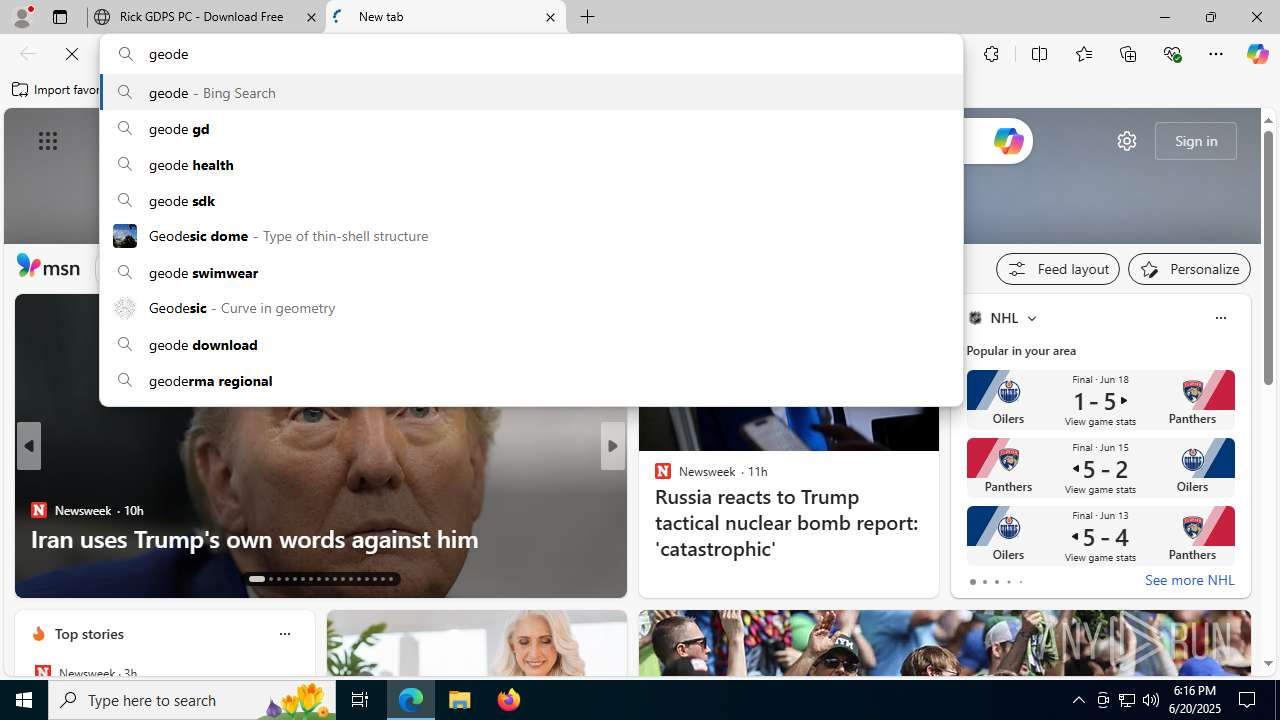
Task: Click Import favorites bookmark item
Action: [56, 90]
